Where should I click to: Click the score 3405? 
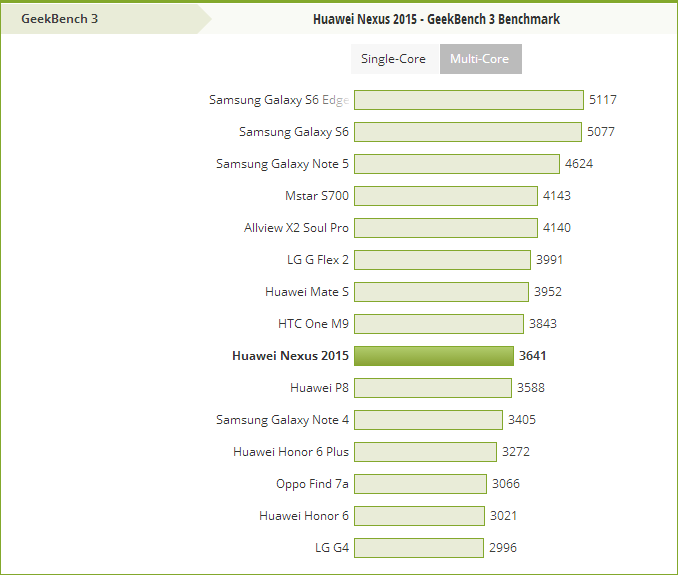pos(522,420)
